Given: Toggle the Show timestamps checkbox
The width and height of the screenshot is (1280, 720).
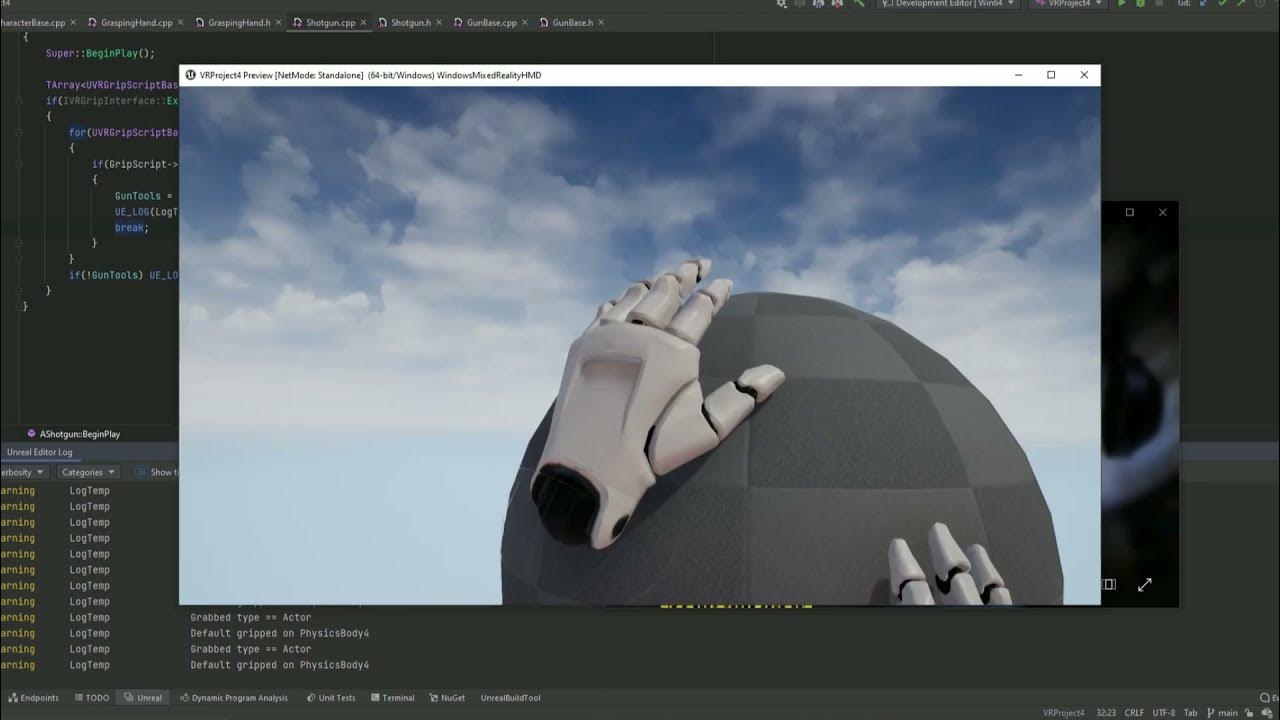Looking at the screenshot, I should [141, 472].
